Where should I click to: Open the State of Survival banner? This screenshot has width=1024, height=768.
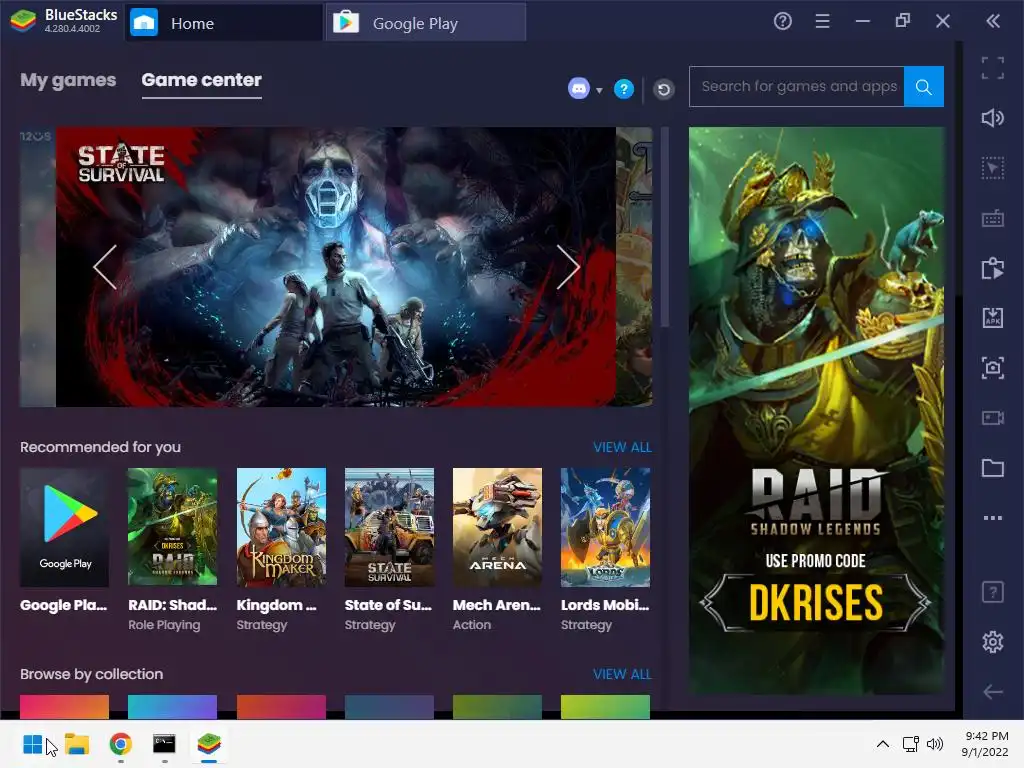[x=336, y=266]
